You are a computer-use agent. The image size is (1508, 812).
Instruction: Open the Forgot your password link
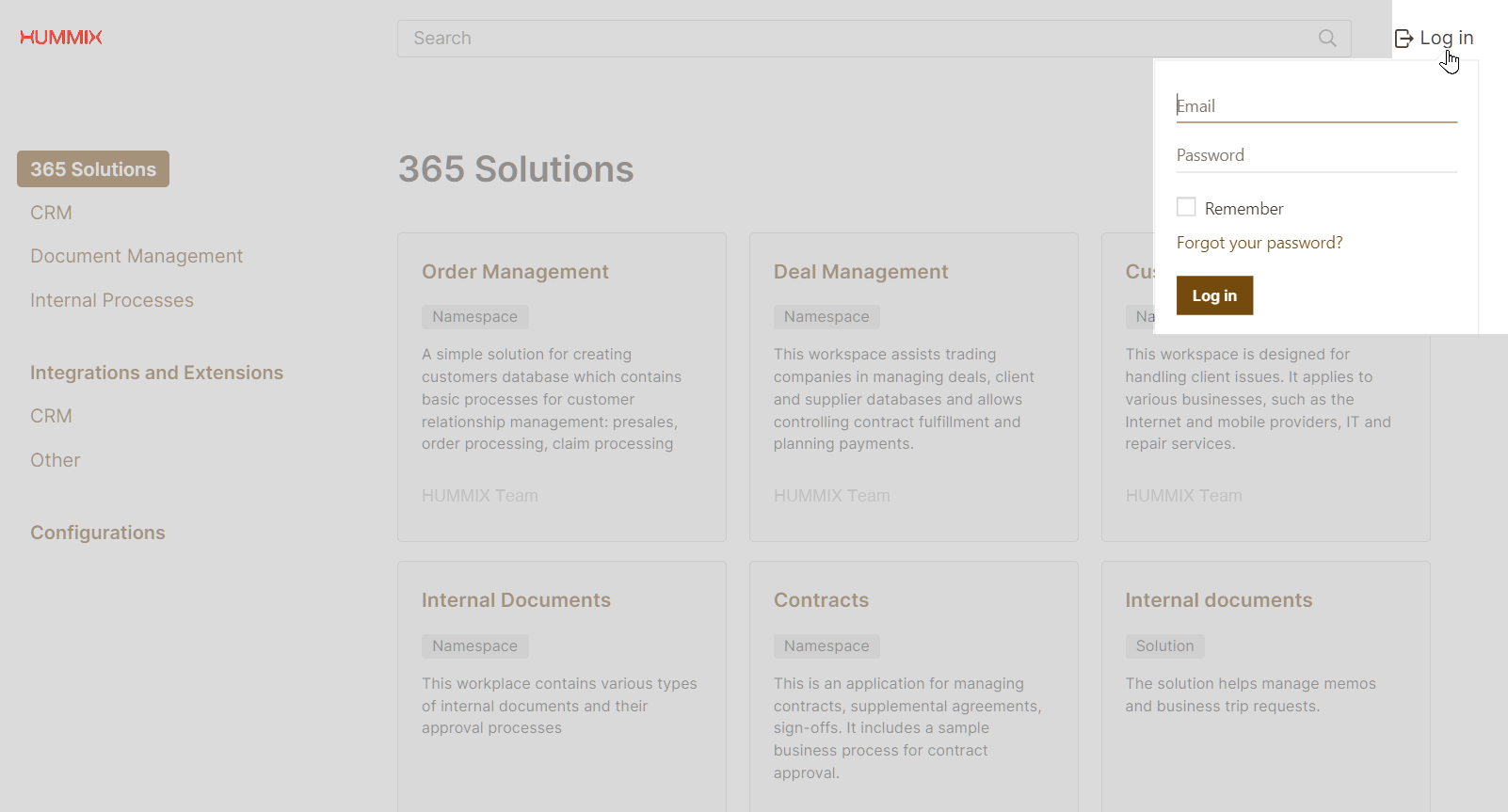pyautogui.click(x=1259, y=243)
